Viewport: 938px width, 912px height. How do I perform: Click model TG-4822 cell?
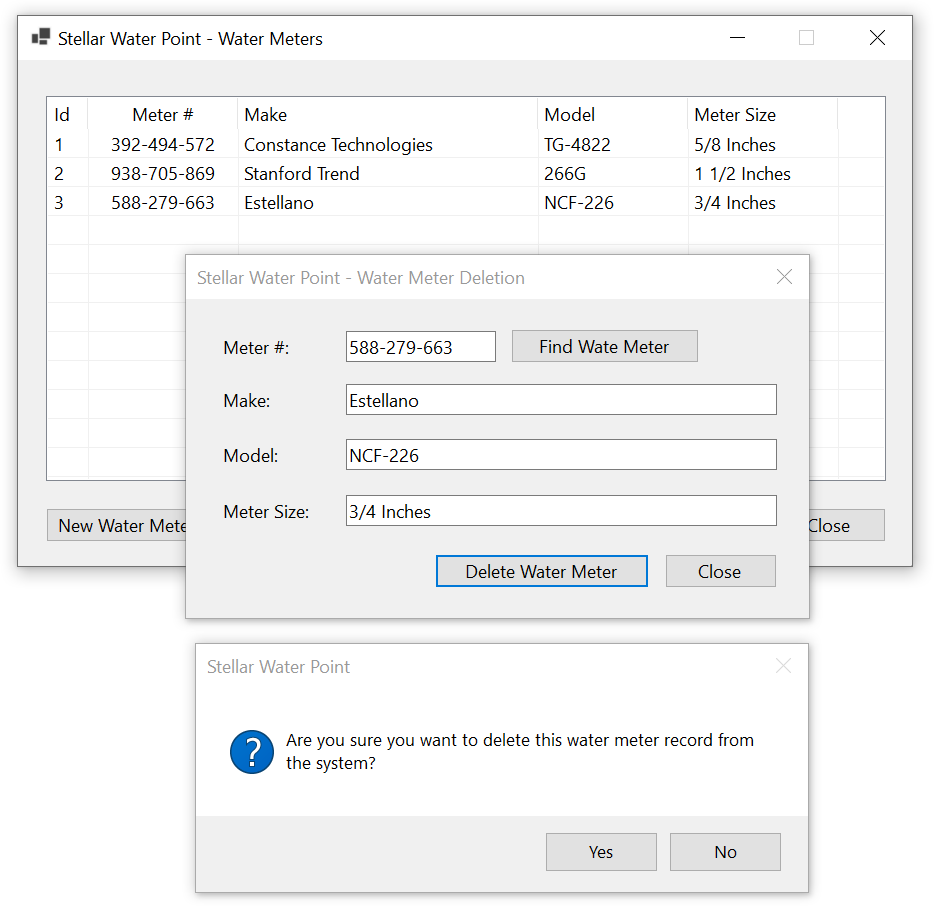tap(577, 144)
